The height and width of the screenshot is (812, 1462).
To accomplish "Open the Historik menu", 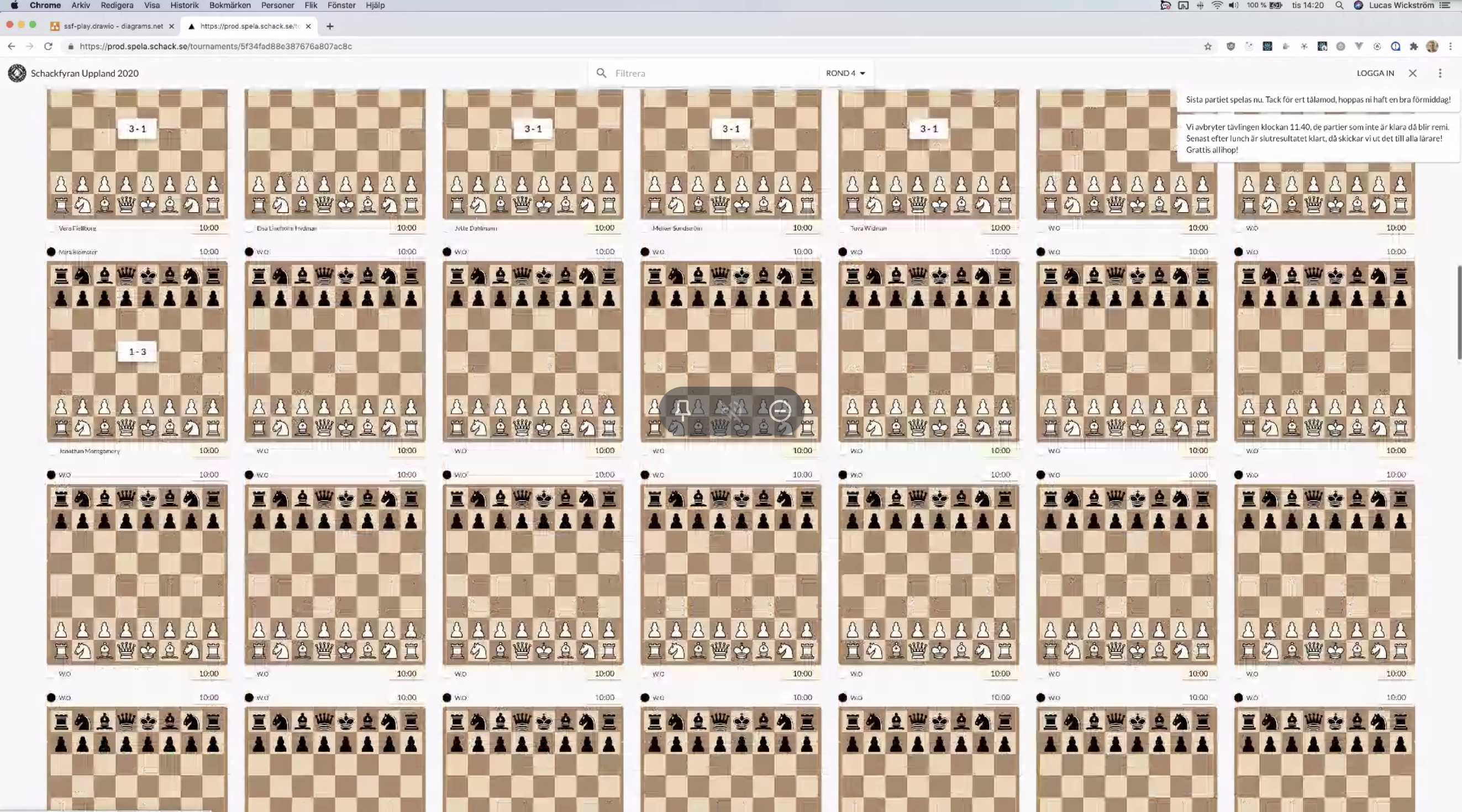I will (185, 5).
